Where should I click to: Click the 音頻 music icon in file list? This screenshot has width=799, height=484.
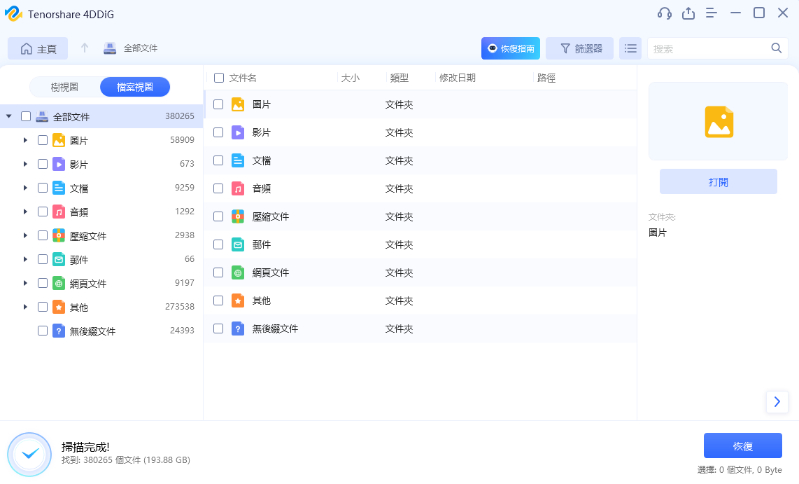(238, 188)
